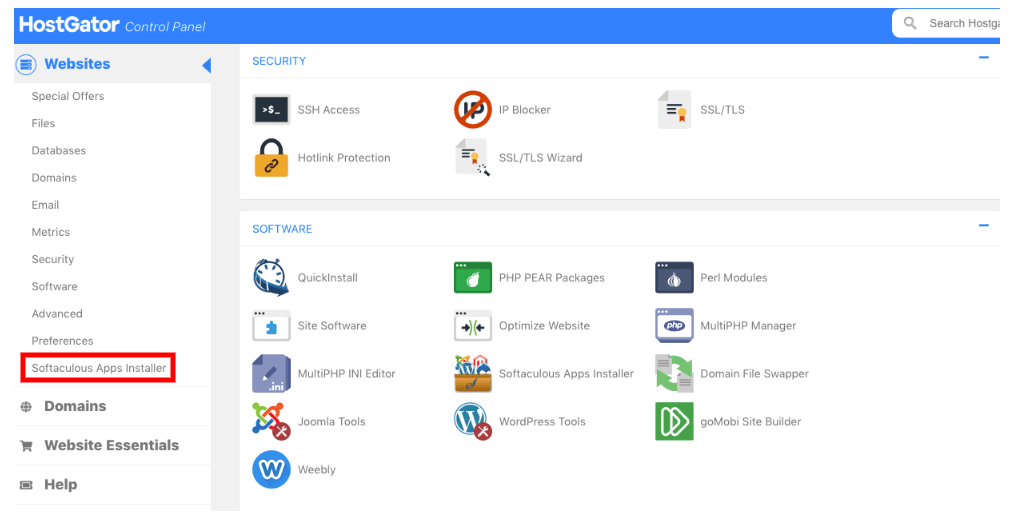The image size is (1015, 528).
Task: Click the WordPress Tools label
Action: point(542,421)
